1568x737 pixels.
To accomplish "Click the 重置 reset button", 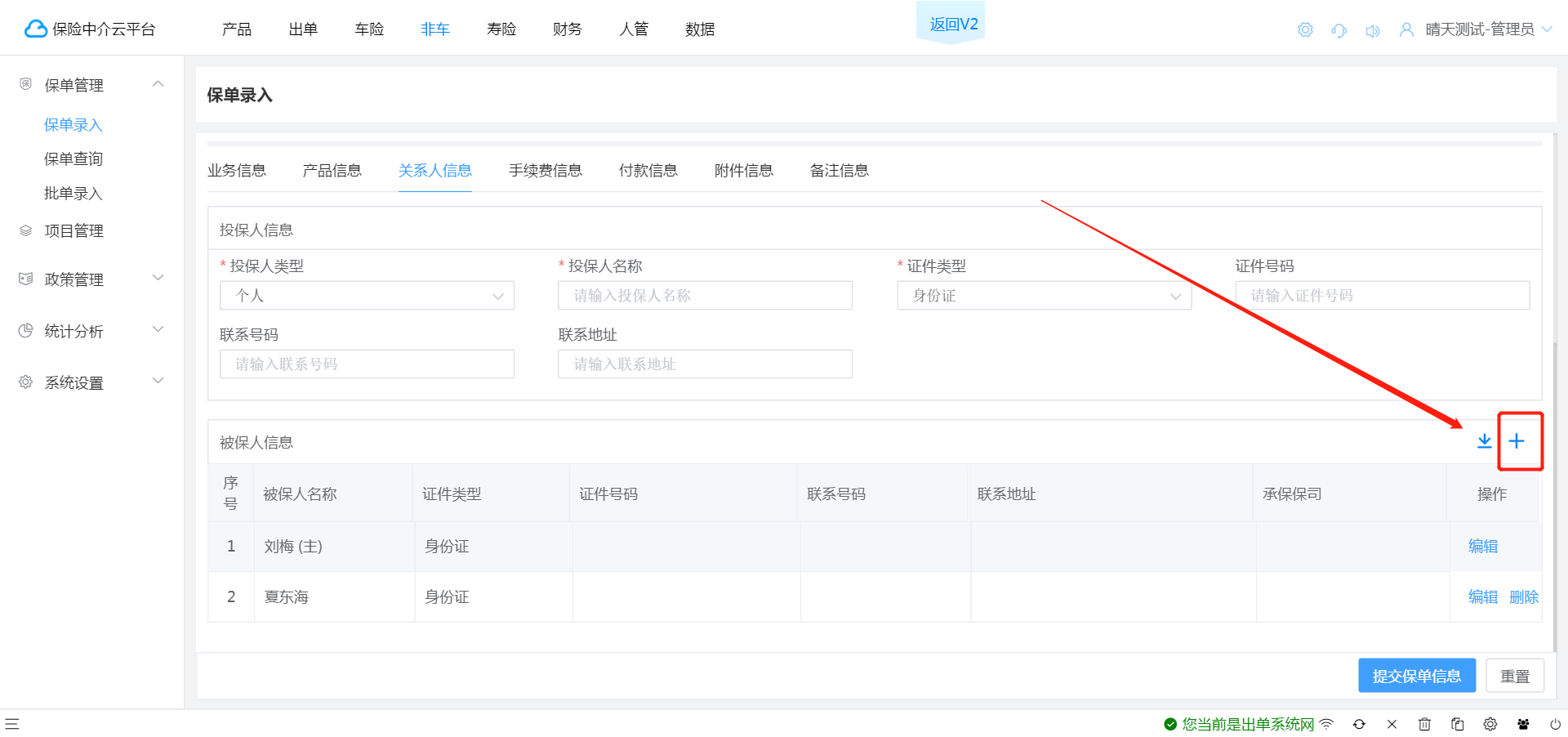I will 1515,676.
